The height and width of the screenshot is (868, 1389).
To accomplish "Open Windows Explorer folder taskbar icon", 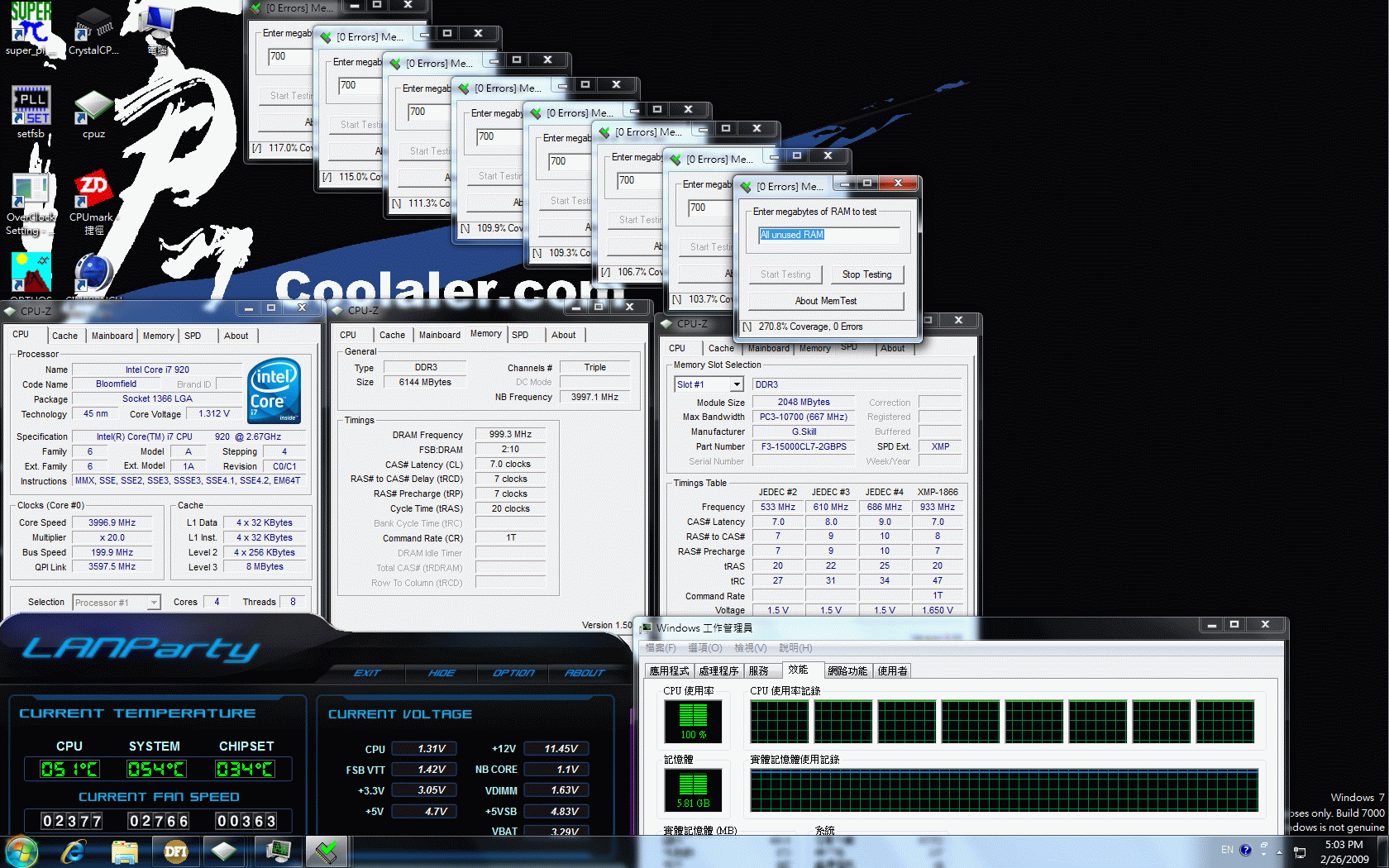I will pyautogui.click(x=124, y=851).
